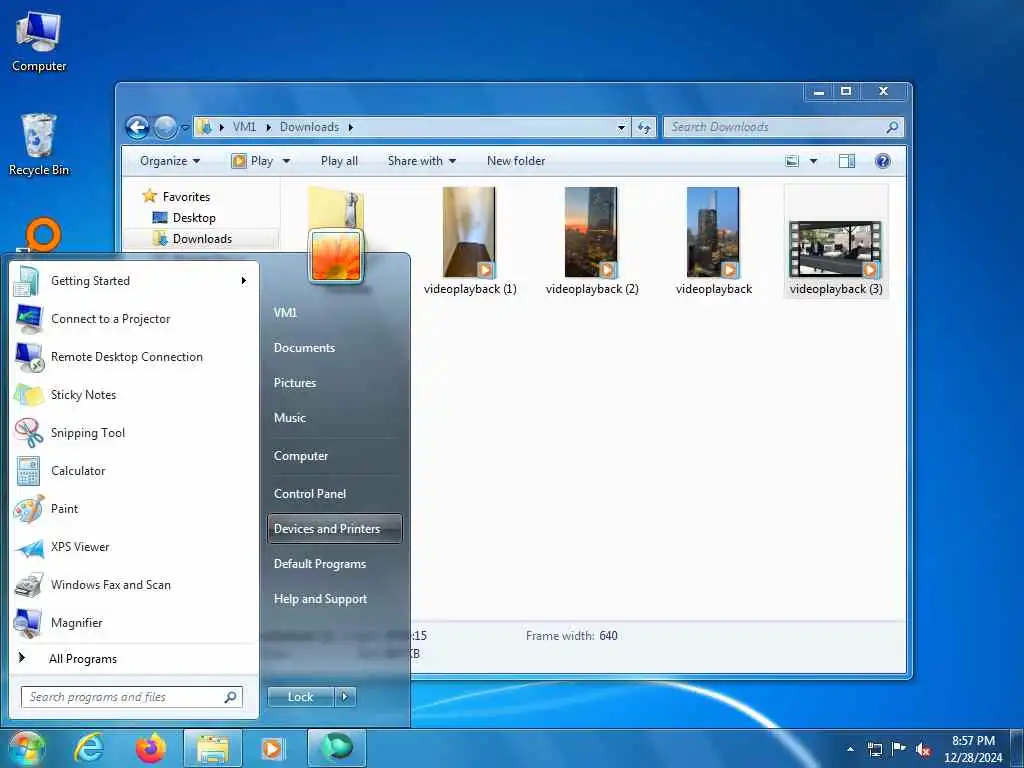Show hidden tray icons arrow
The image size is (1024, 768).
[850, 750]
